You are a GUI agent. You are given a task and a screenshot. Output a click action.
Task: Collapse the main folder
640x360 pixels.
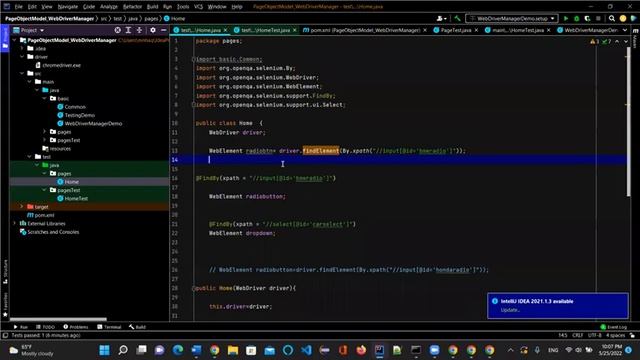click(x=30, y=82)
